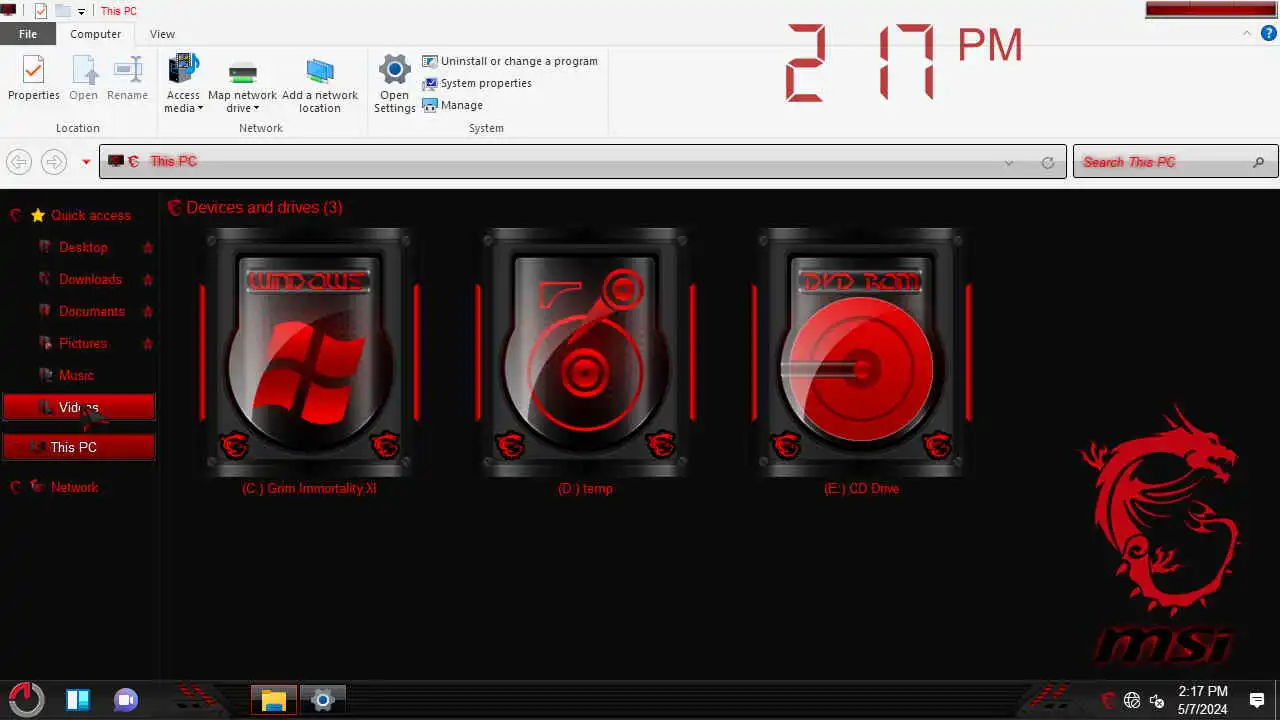Click the This PC address bar
Image resolution: width=1280 pixels, height=720 pixels.
582,162
